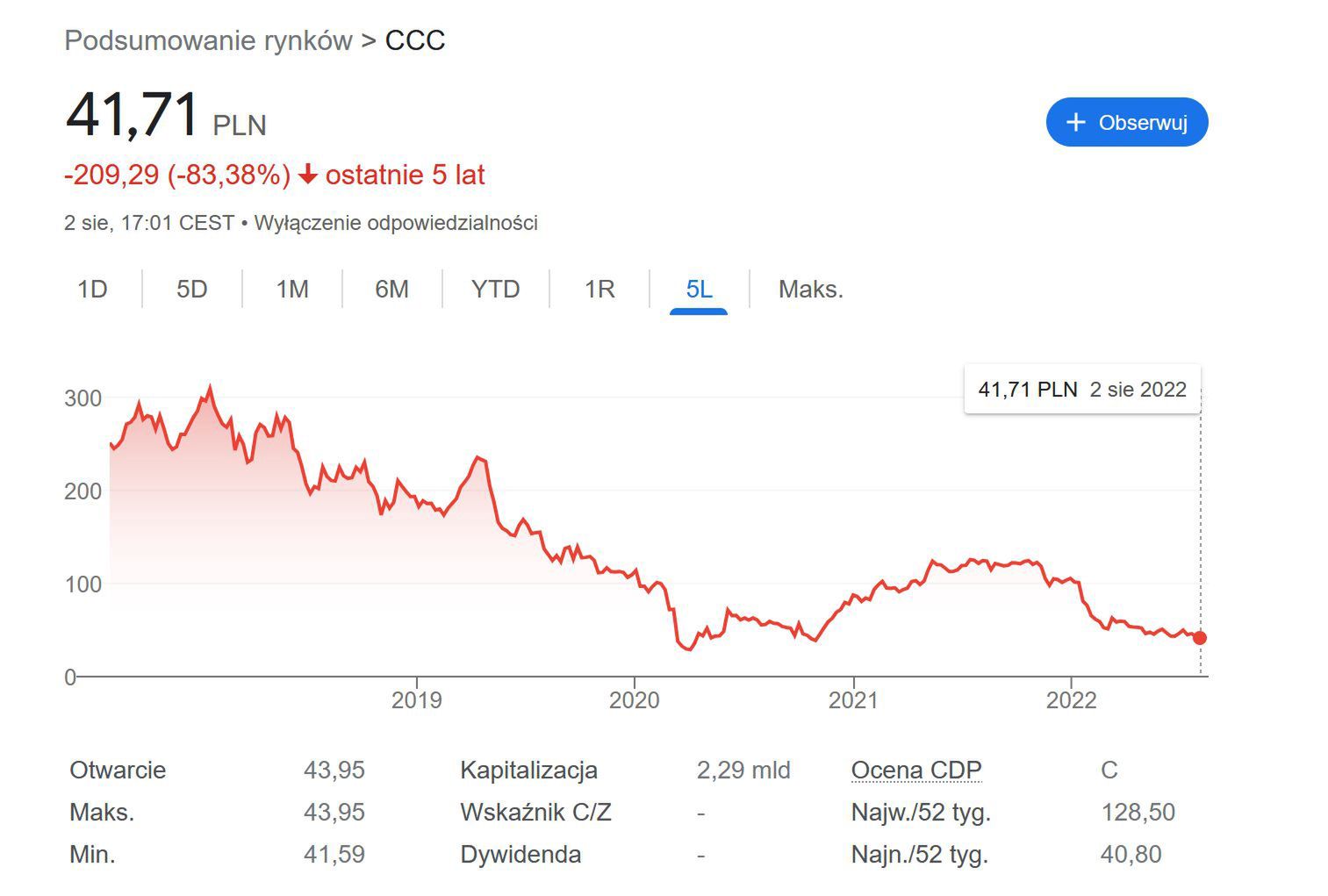Open the Podsumowanie rynków breadcrumb link
The width and height of the screenshot is (1328, 896).
pos(208,40)
